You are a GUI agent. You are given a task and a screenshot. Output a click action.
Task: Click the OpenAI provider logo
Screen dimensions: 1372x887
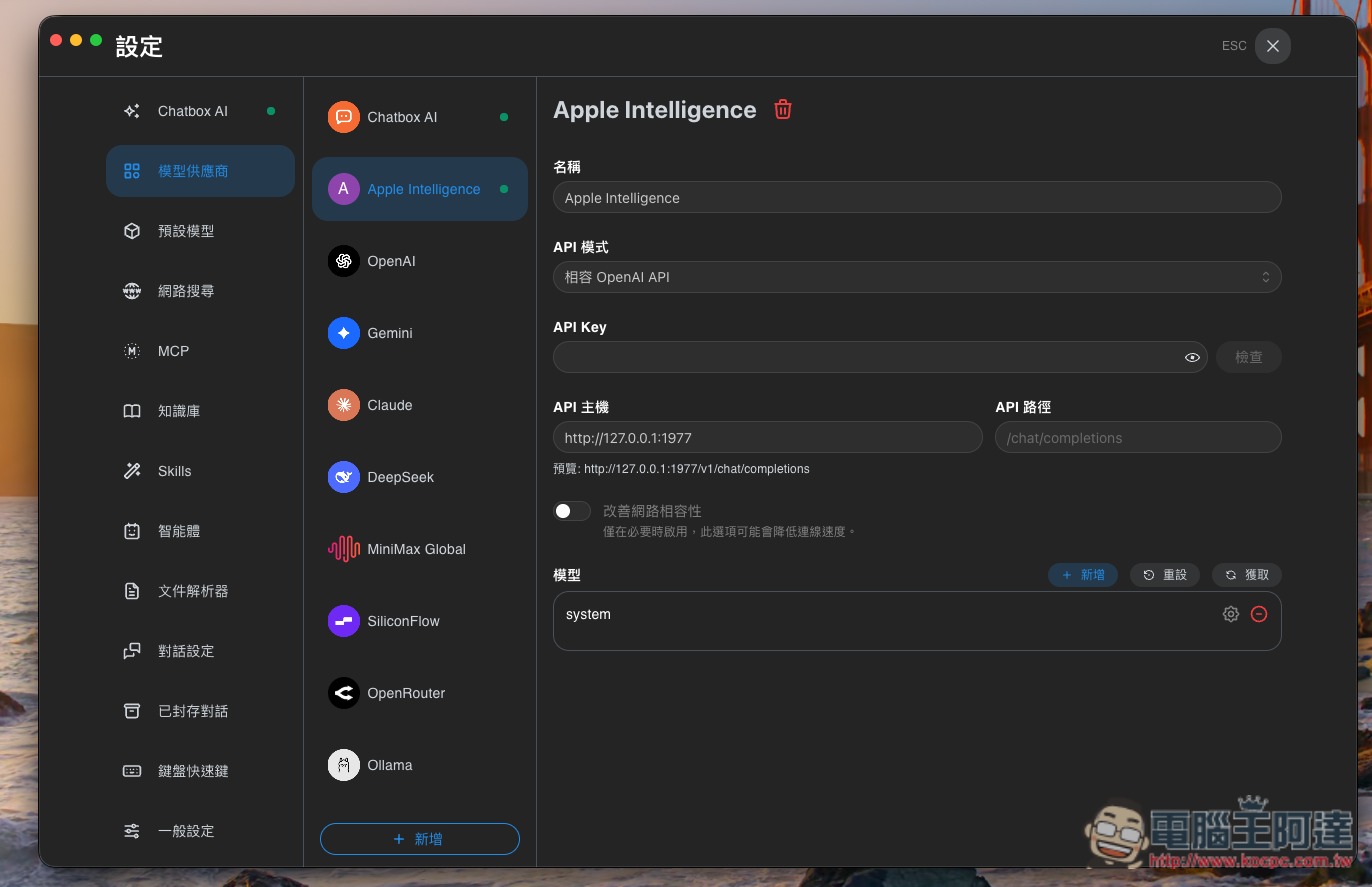[x=344, y=261]
